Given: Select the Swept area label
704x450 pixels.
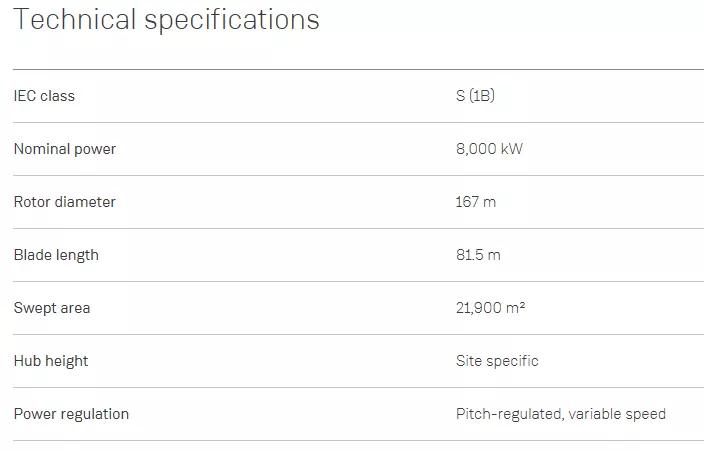Looking at the screenshot, I should click(x=52, y=308).
